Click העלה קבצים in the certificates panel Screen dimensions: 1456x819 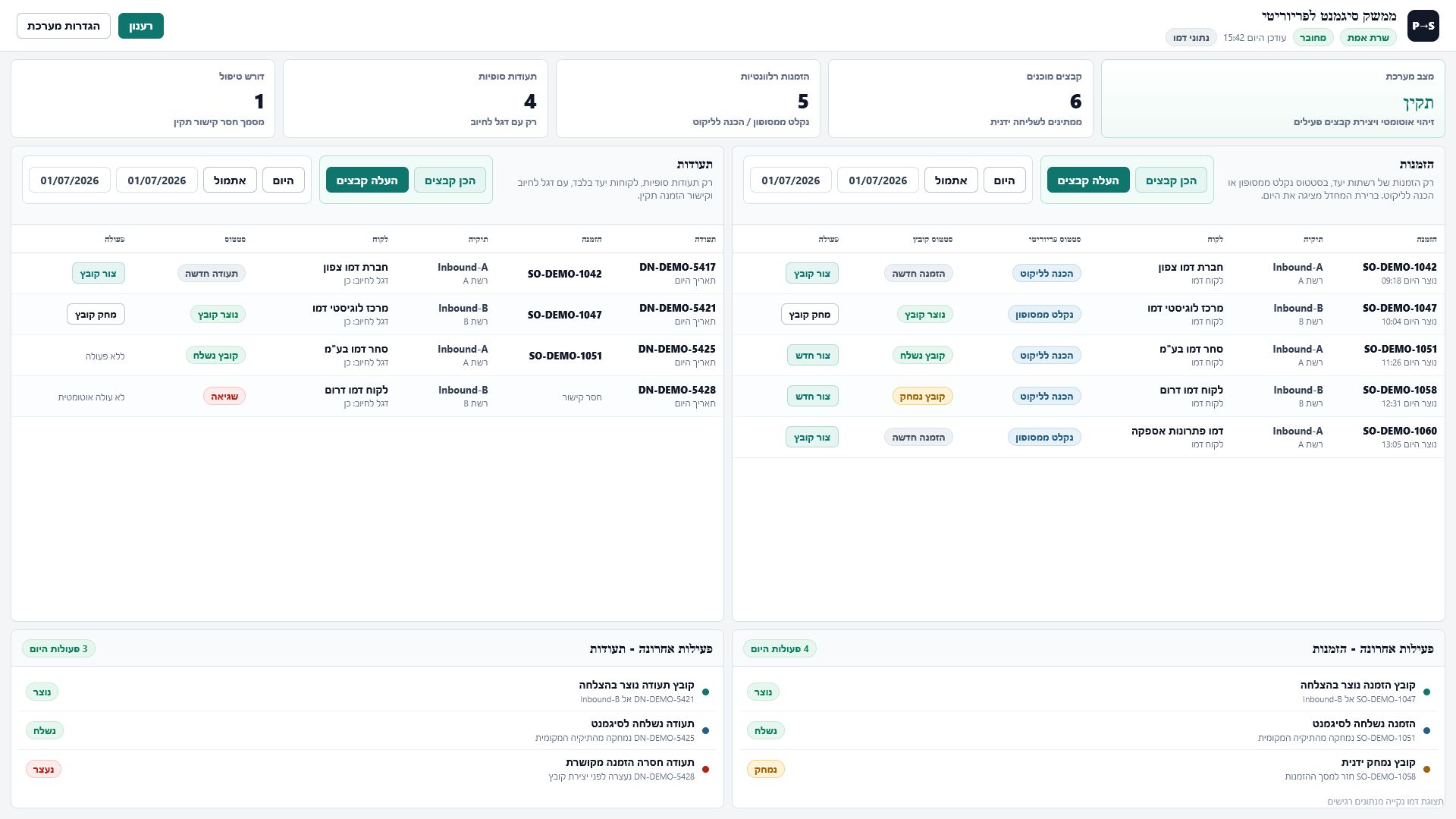point(367,180)
